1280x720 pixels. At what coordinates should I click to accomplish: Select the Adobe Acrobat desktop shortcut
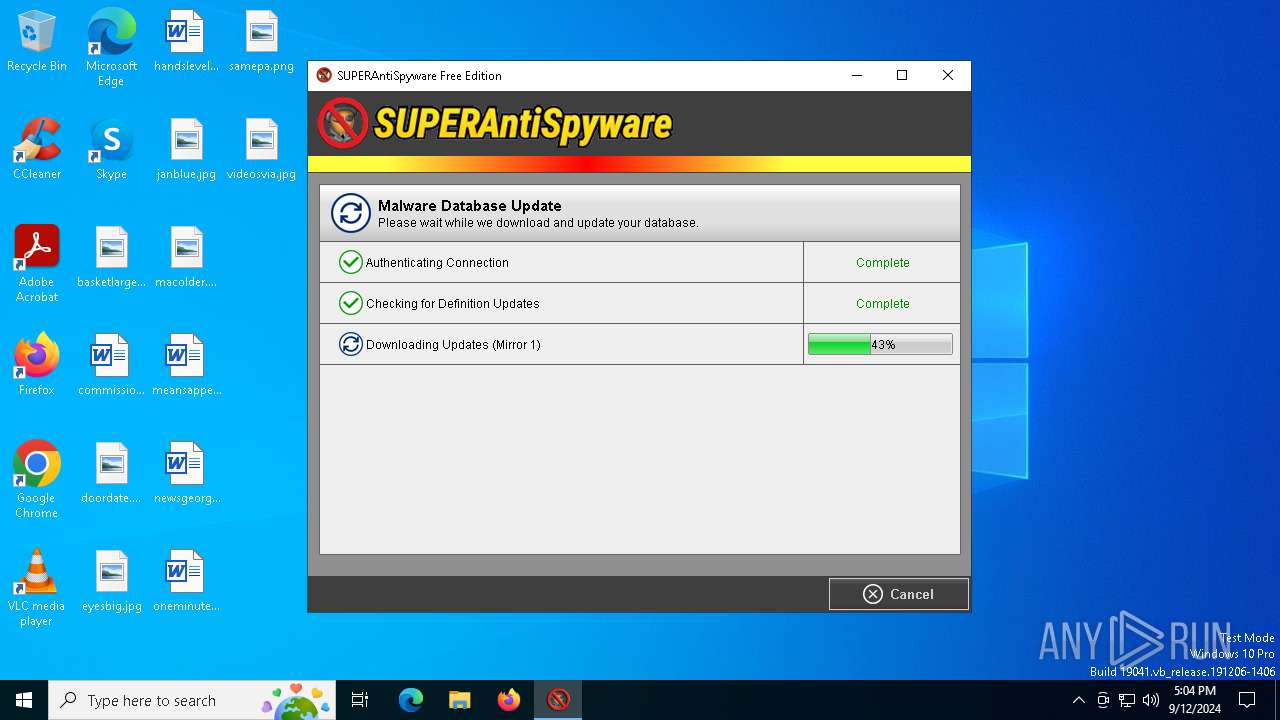(x=37, y=264)
